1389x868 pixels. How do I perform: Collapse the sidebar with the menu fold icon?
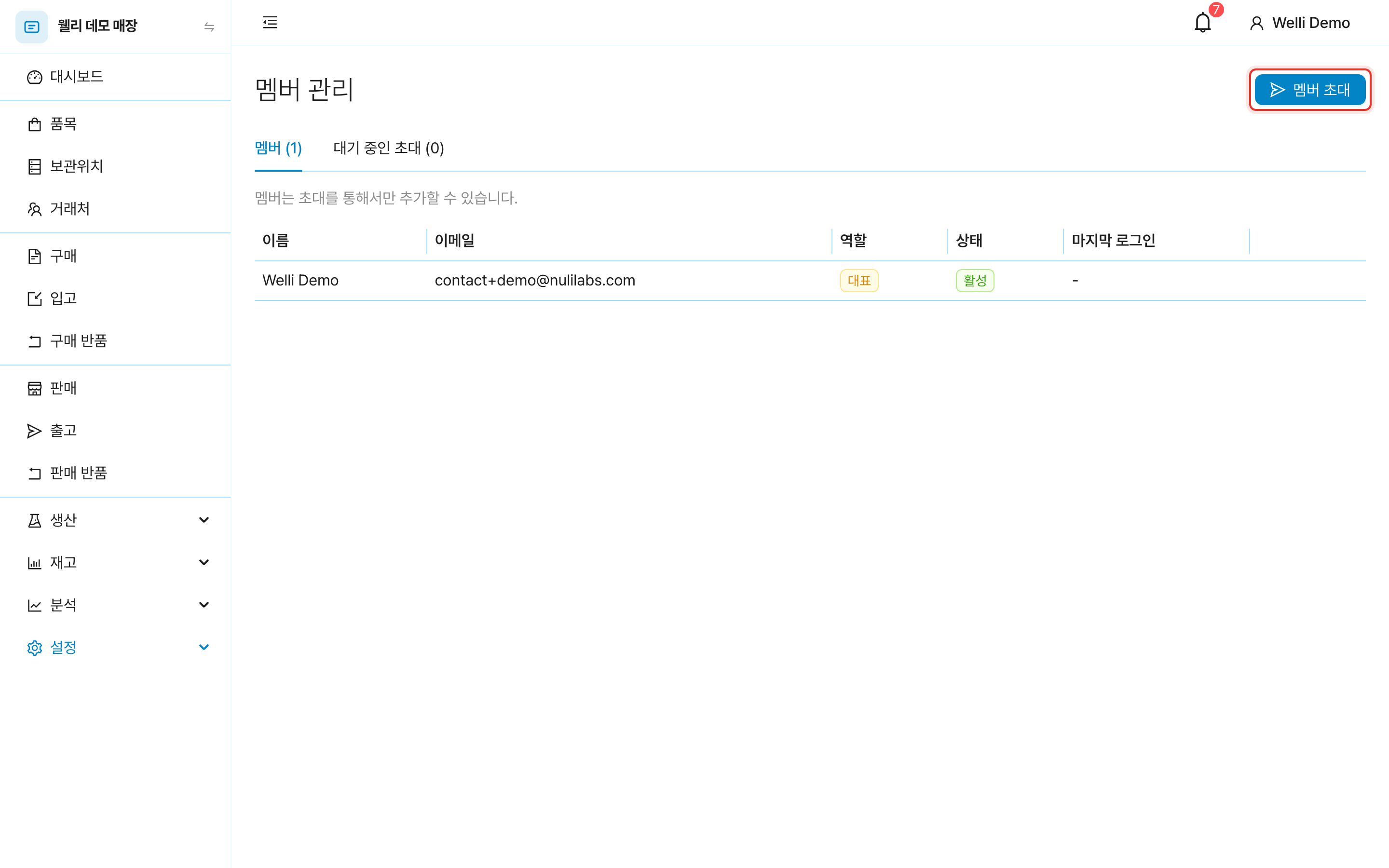pyautogui.click(x=270, y=22)
